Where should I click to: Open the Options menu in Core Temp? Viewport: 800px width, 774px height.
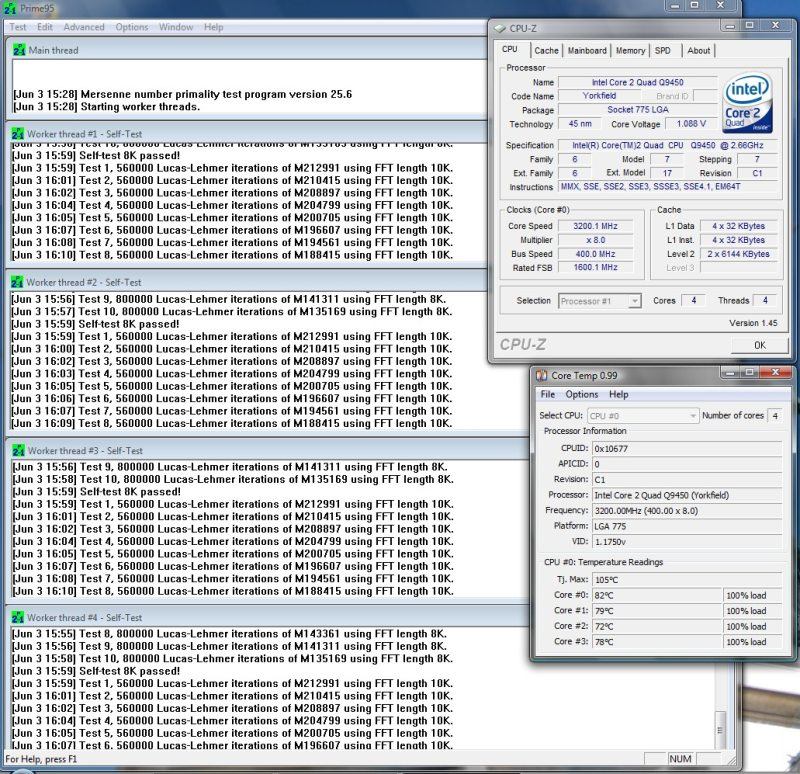[x=582, y=394]
